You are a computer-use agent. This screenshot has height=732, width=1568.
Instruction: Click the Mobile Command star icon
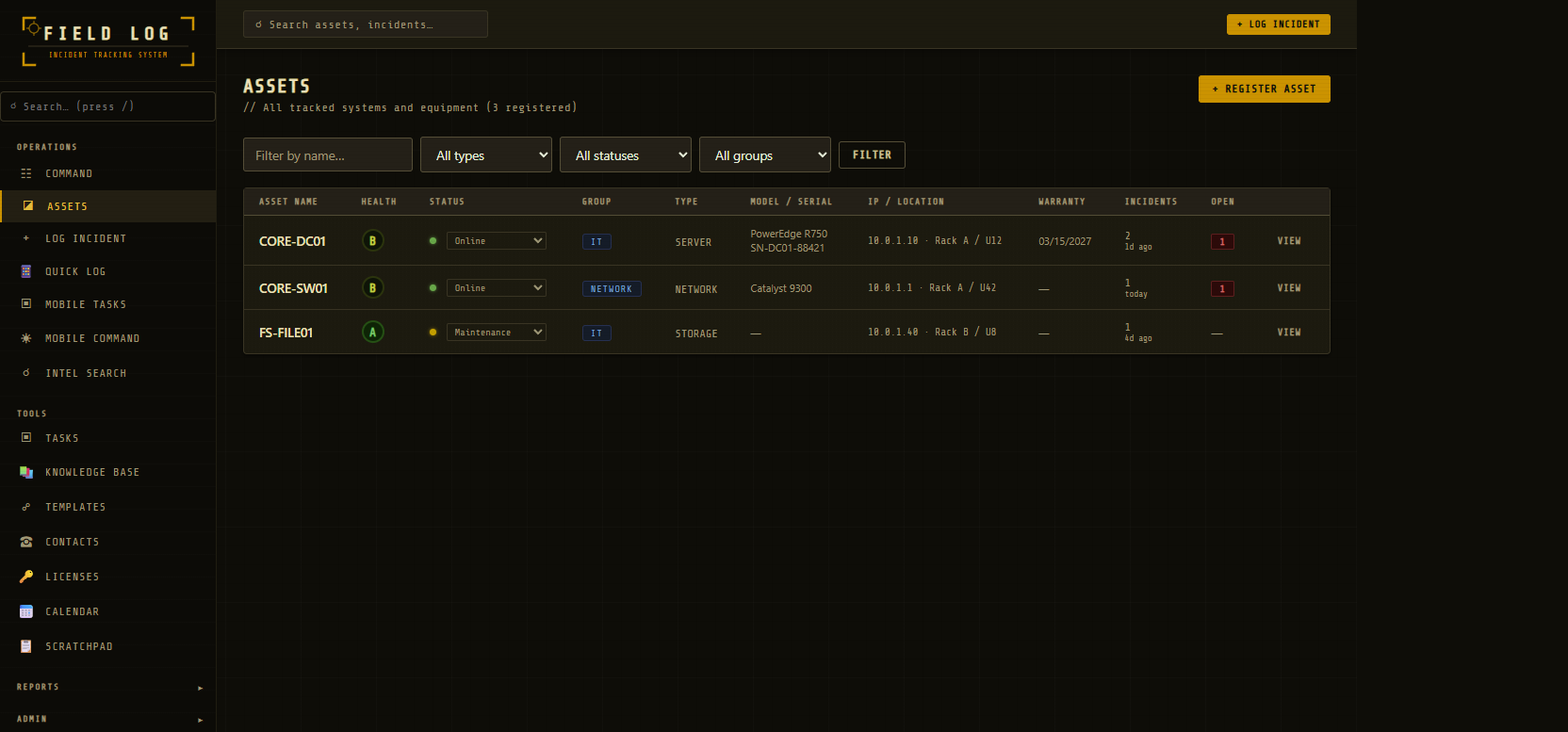pos(26,338)
